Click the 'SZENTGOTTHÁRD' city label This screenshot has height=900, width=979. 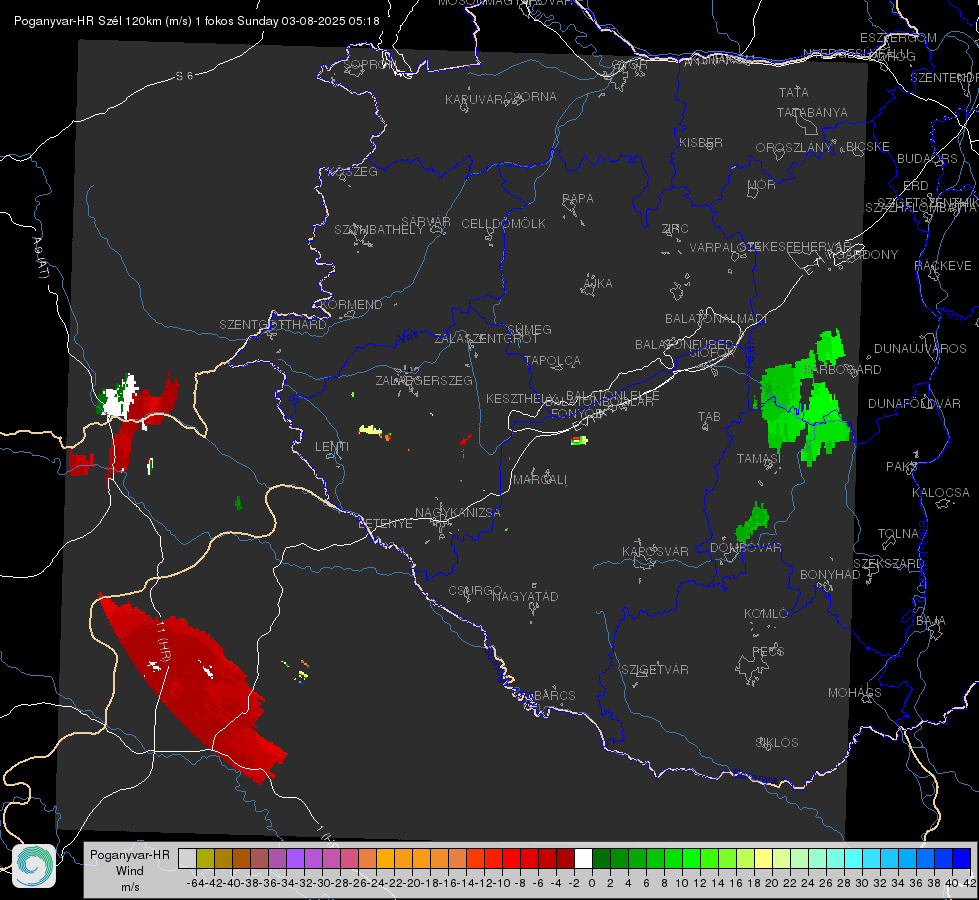[x=273, y=325]
